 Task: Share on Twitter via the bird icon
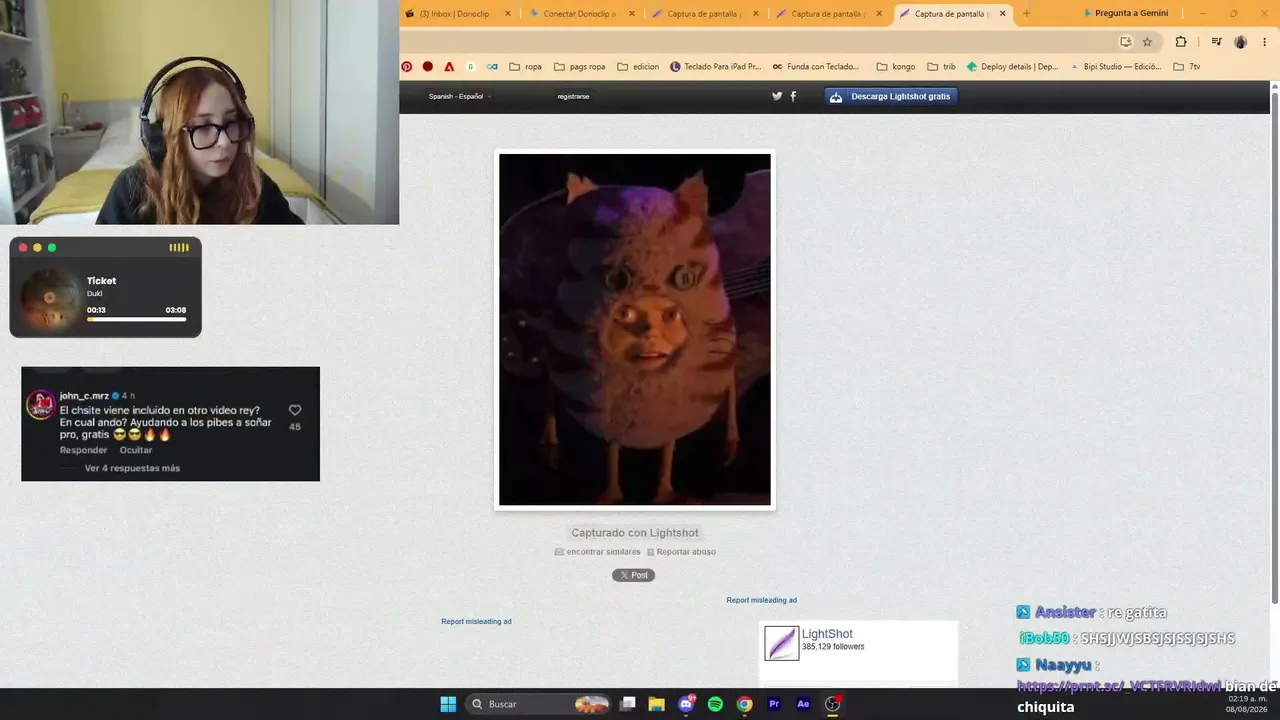click(x=777, y=96)
